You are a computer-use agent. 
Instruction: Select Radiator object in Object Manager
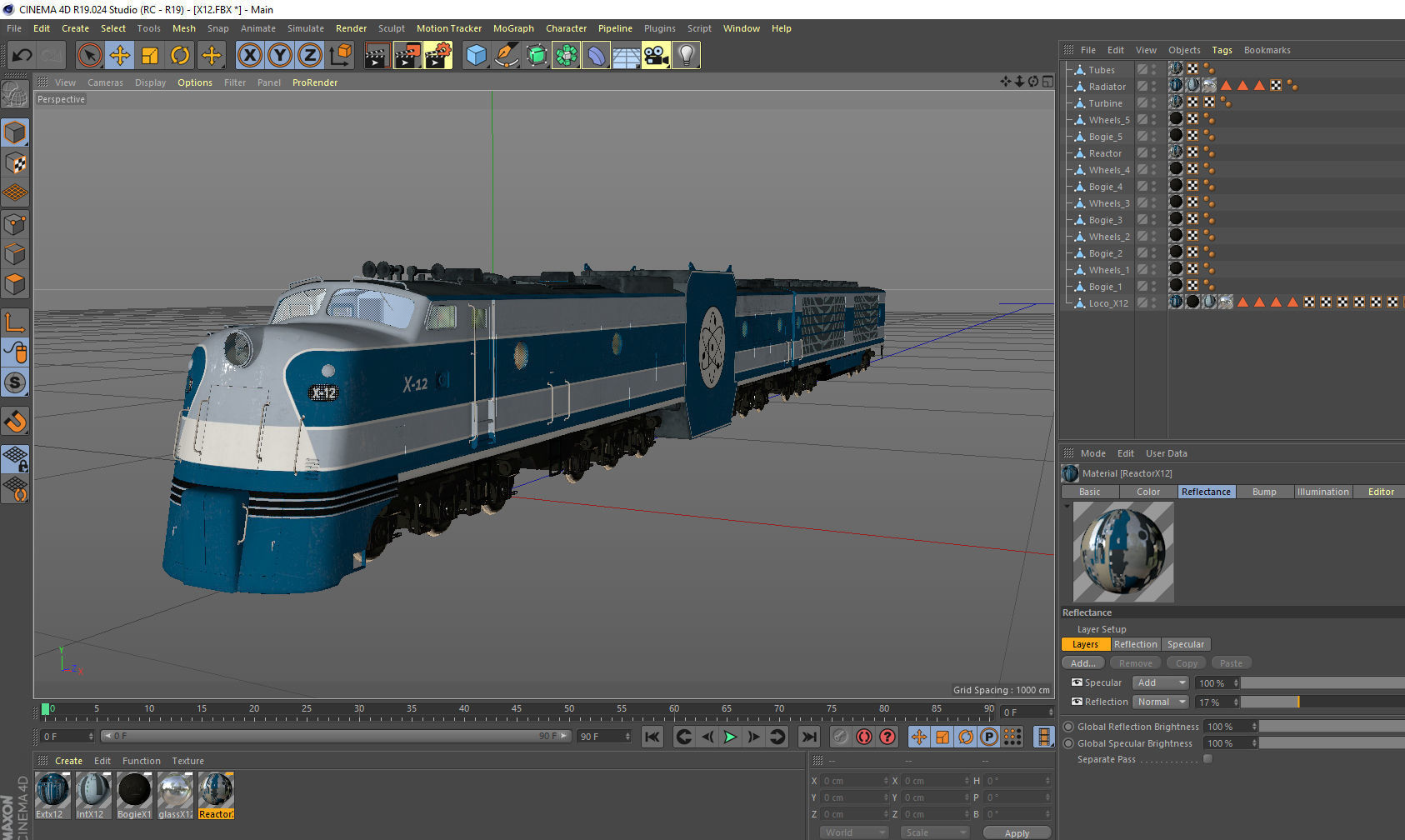click(1107, 87)
